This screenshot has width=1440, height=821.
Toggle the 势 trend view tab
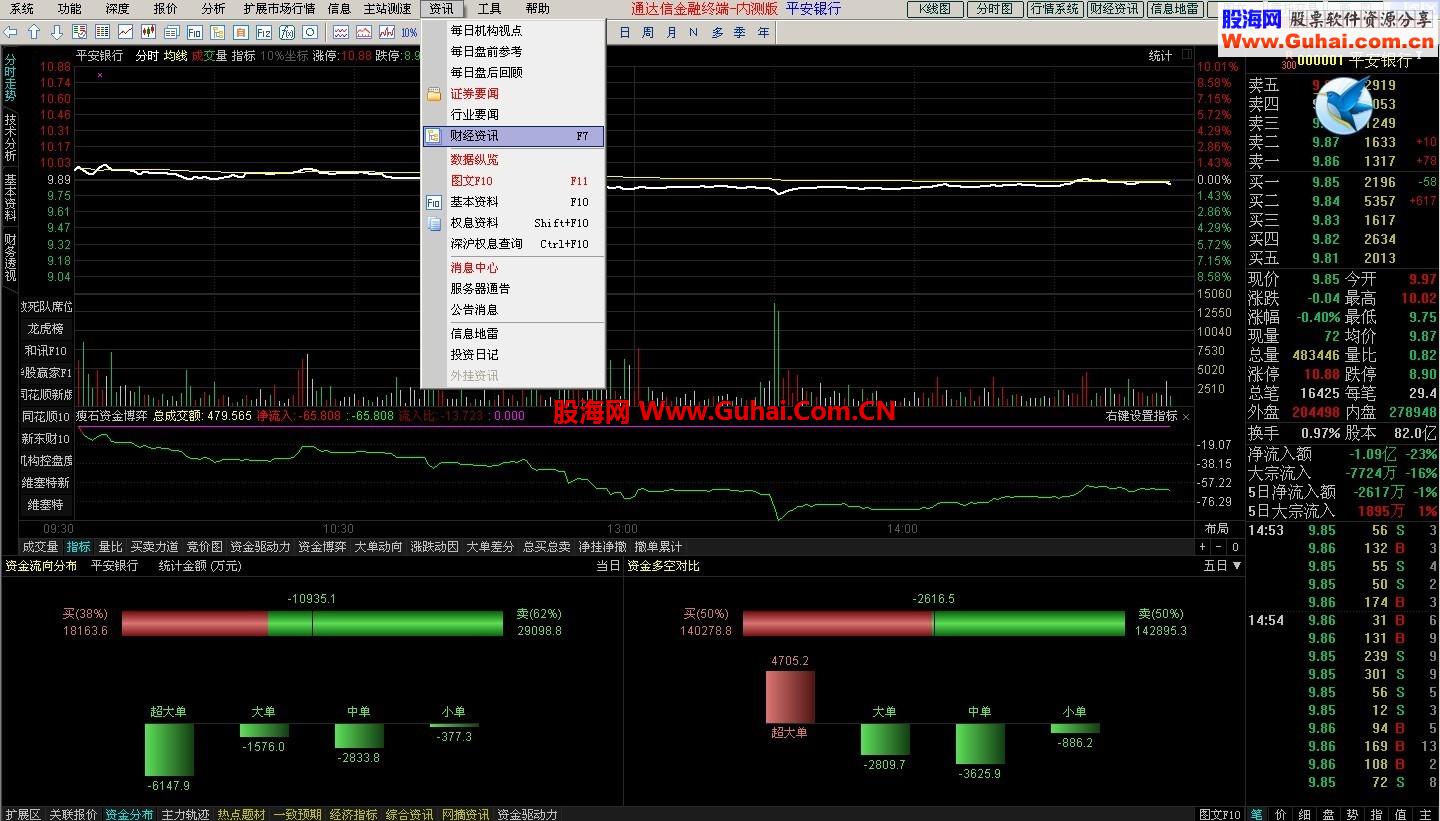point(1353,814)
